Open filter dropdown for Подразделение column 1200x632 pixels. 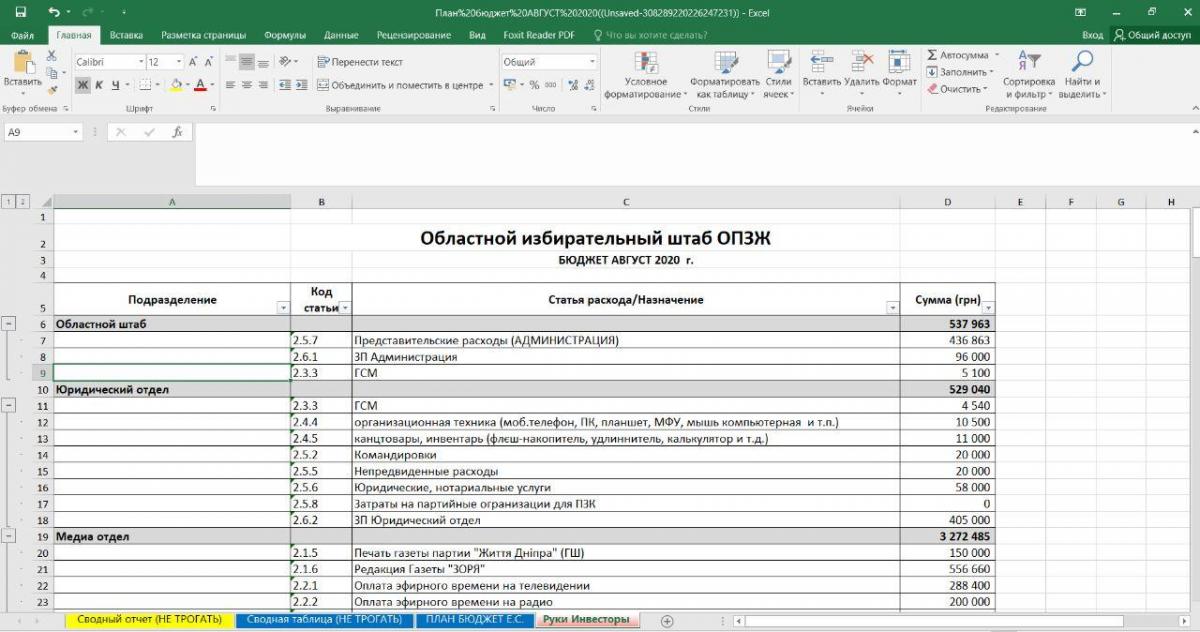(x=282, y=308)
